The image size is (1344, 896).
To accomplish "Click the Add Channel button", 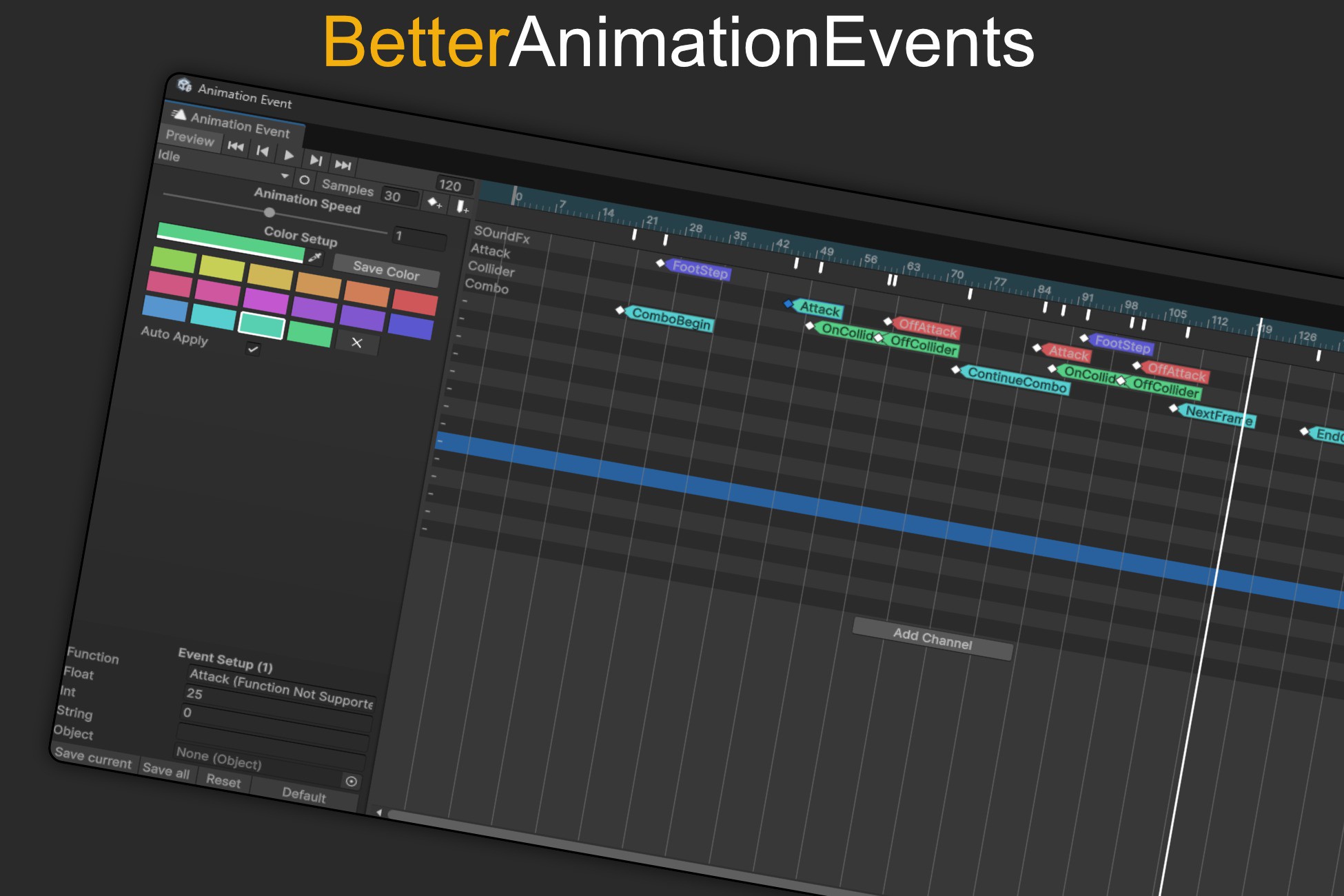I will [x=932, y=639].
